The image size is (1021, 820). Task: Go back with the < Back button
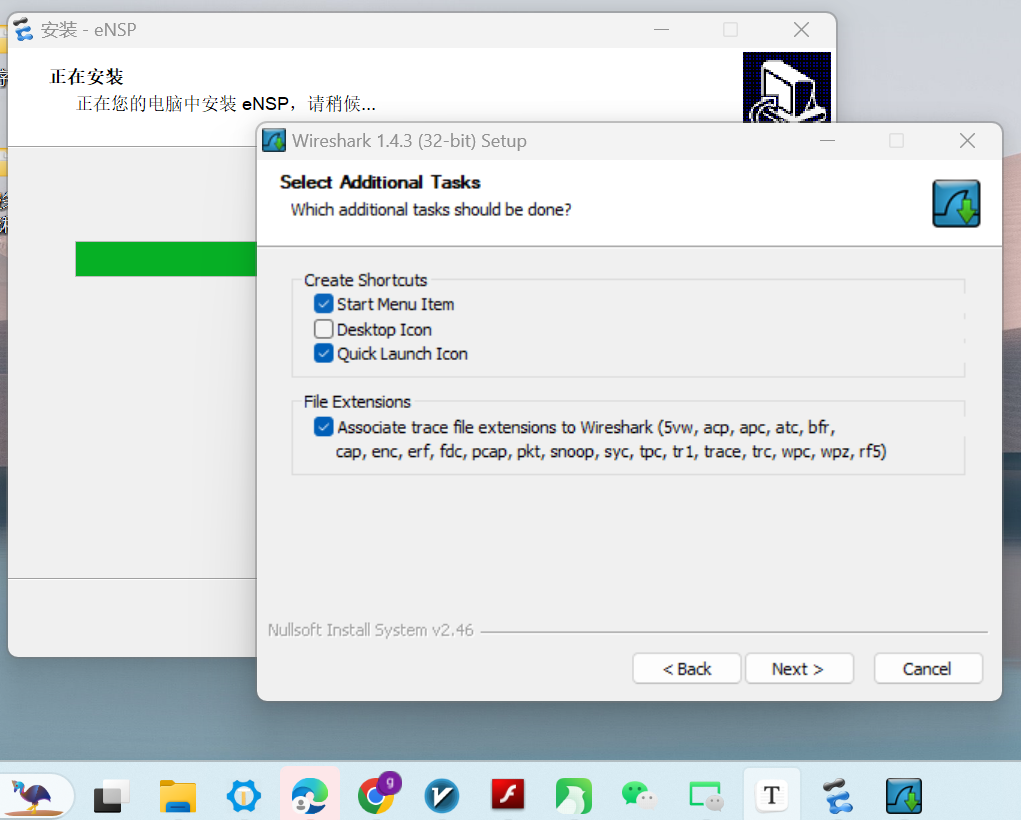[687, 669]
